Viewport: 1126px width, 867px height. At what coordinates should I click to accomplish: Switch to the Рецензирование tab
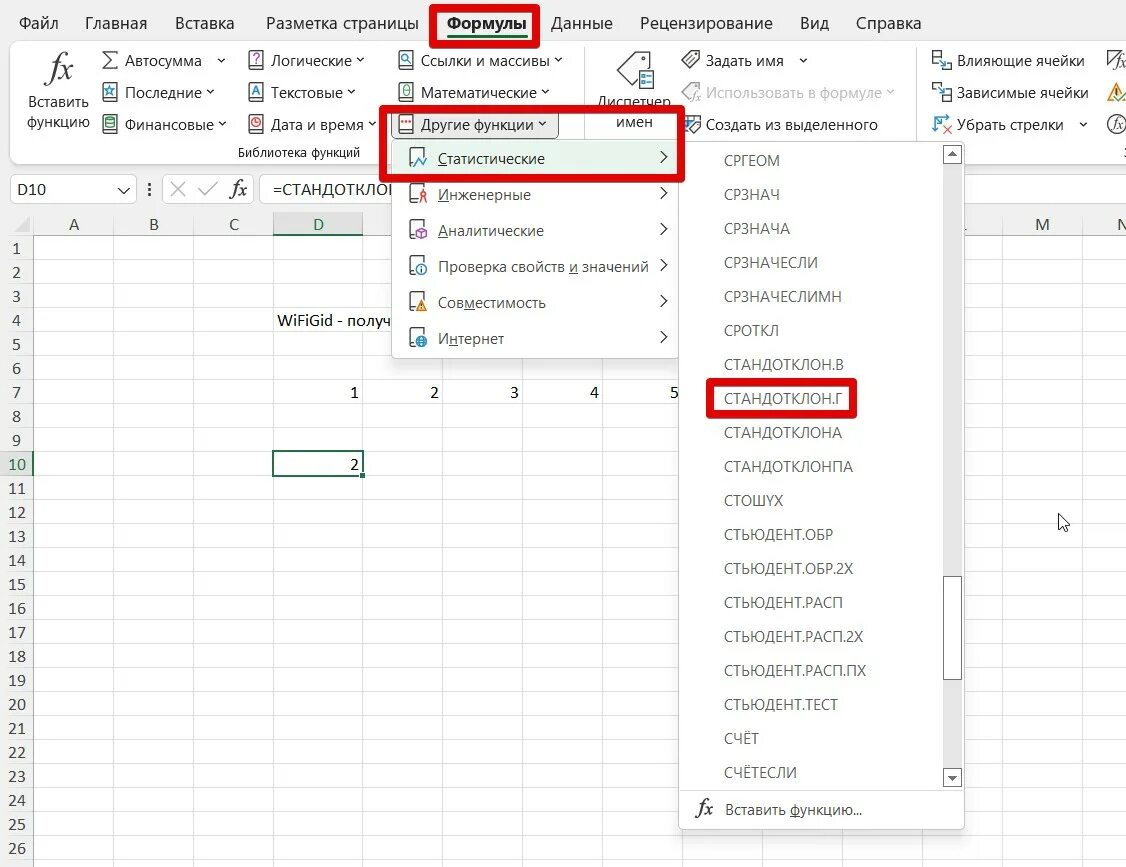click(706, 23)
